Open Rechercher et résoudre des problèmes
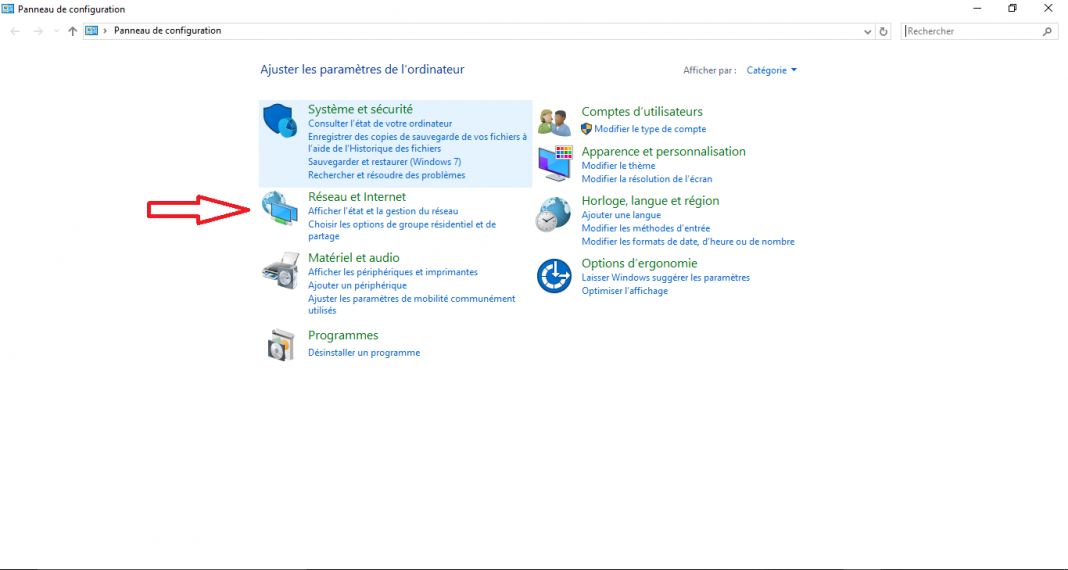This screenshot has height=570, width=1068. pyautogui.click(x=387, y=175)
